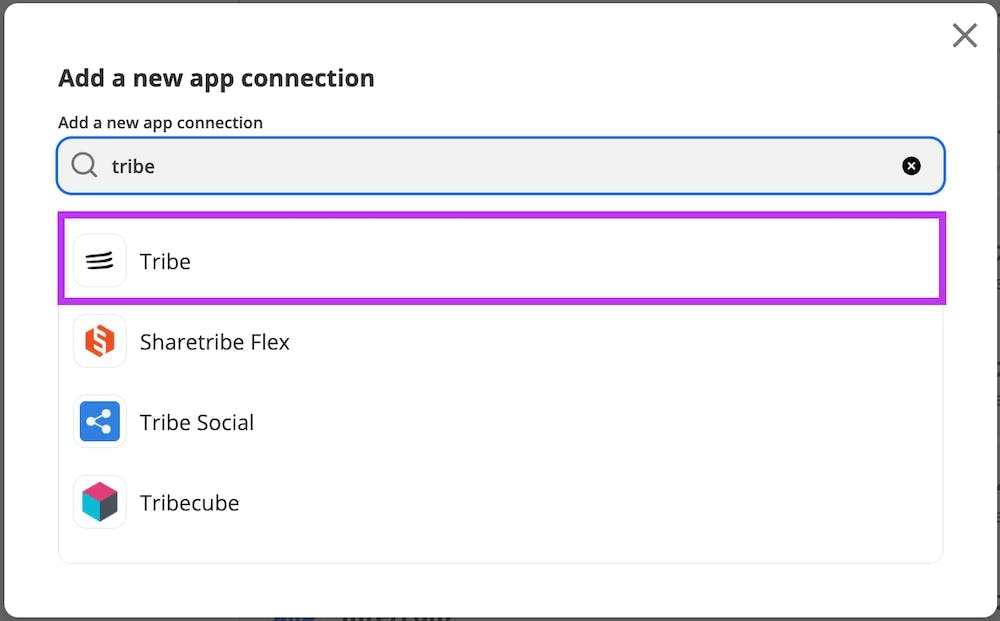Click the blue Tribe Social share icon

(100, 422)
